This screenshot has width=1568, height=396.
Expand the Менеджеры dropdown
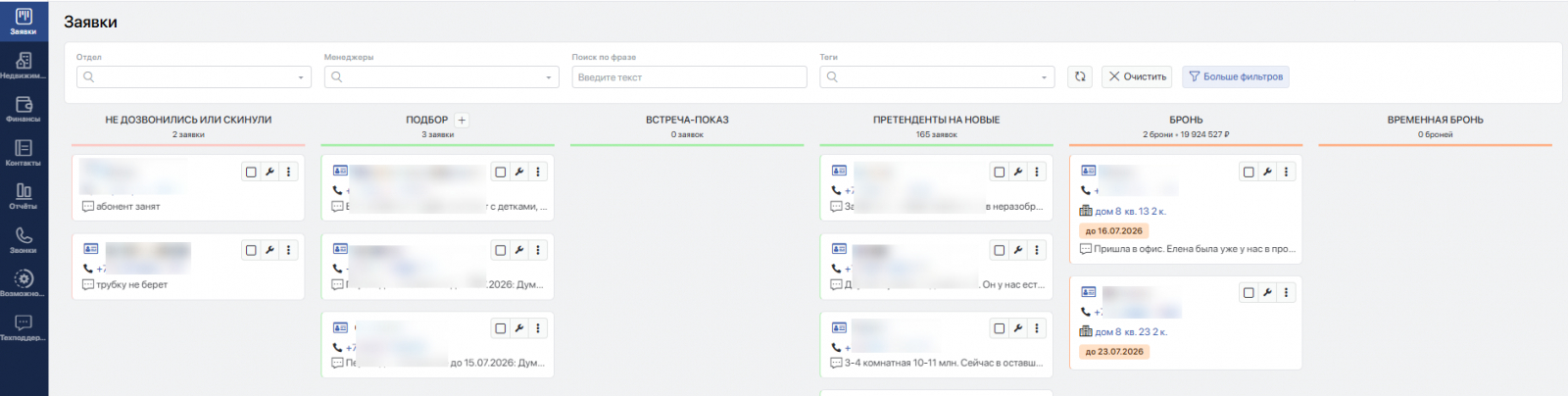pos(442,76)
